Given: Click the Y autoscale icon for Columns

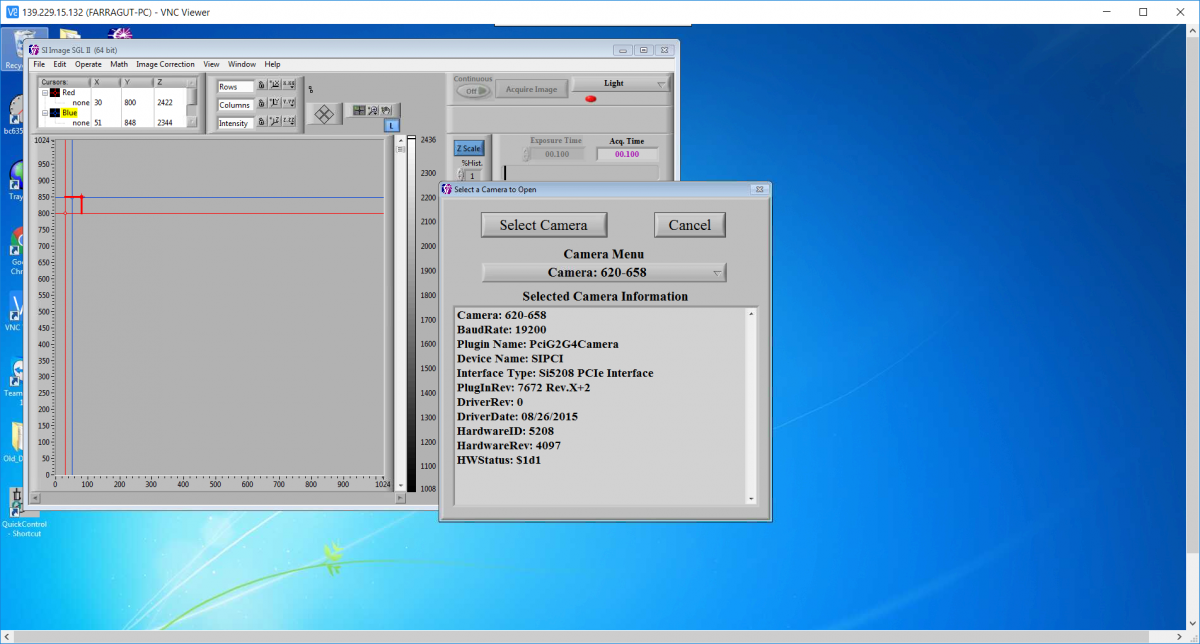Looking at the screenshot, I should [x=274, y=104].
